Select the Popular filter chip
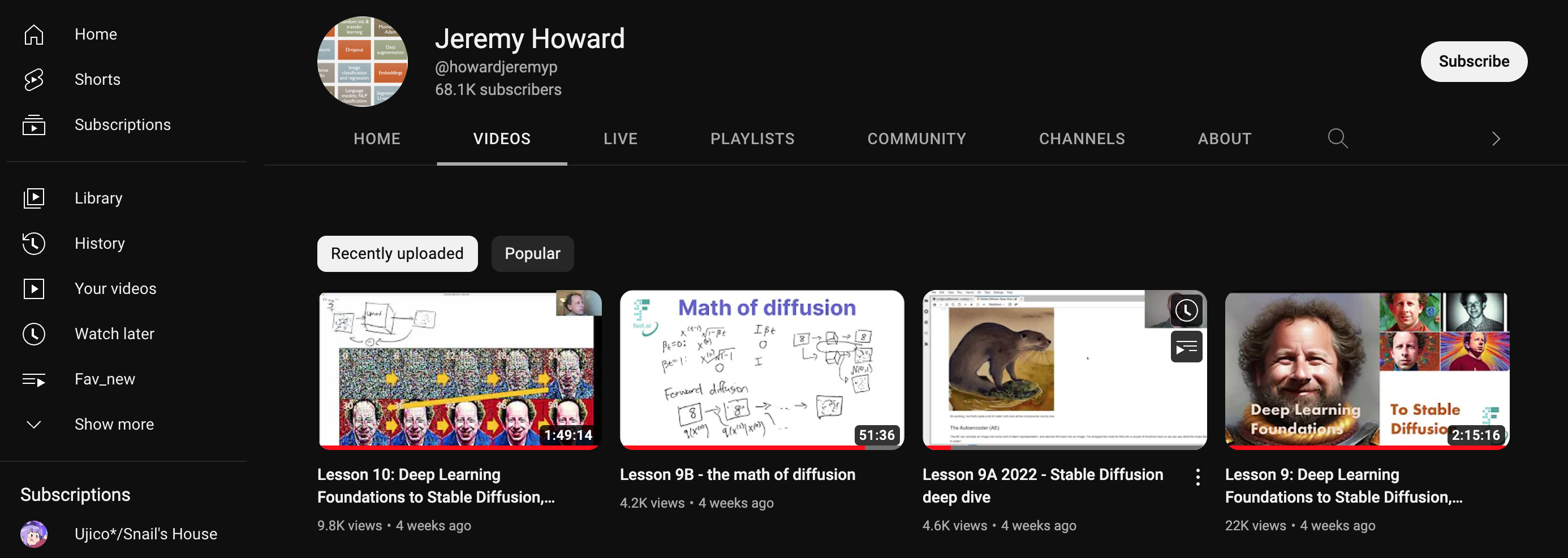 pos(533,254)
